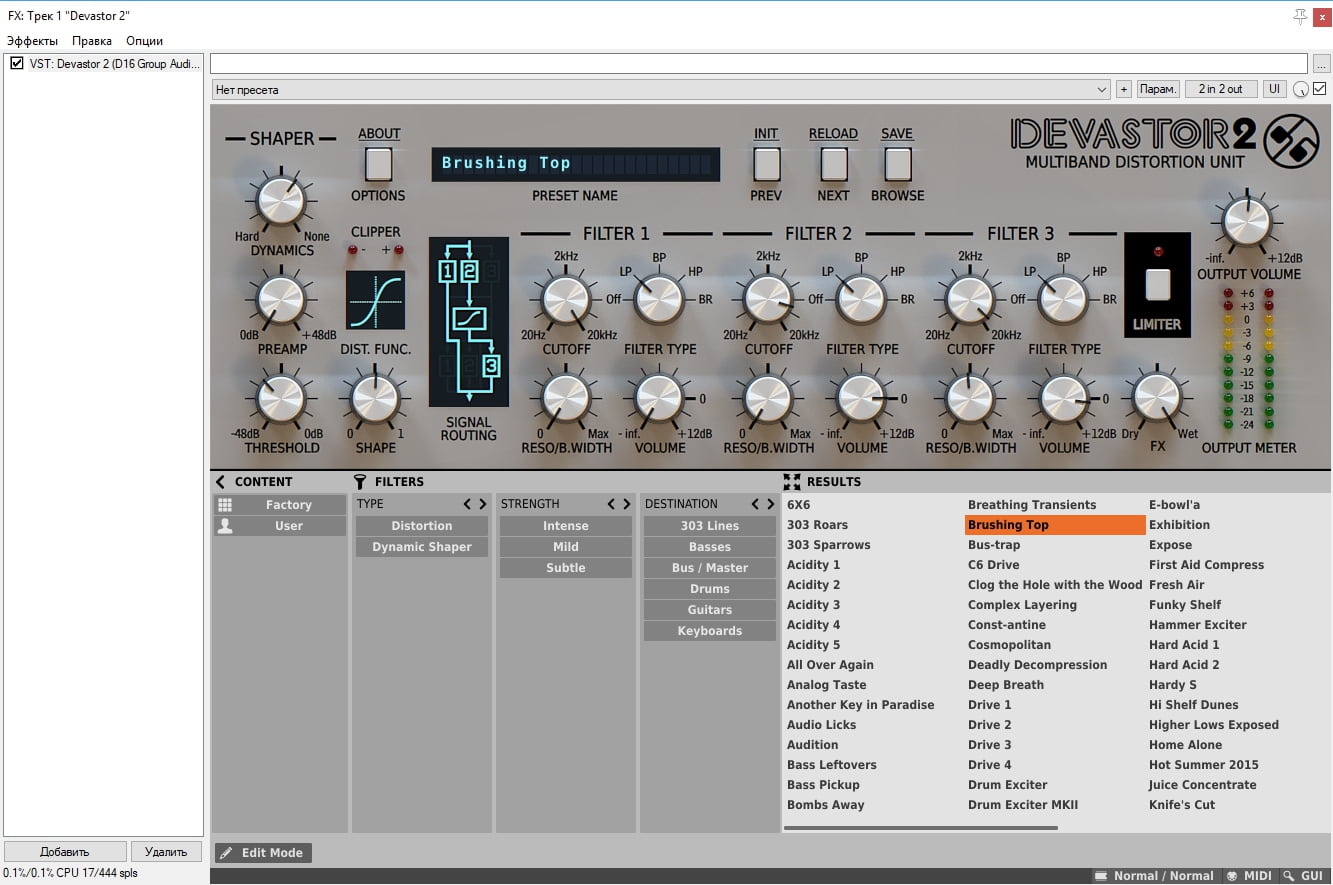Click the Init / Prev button

(766, 164)
